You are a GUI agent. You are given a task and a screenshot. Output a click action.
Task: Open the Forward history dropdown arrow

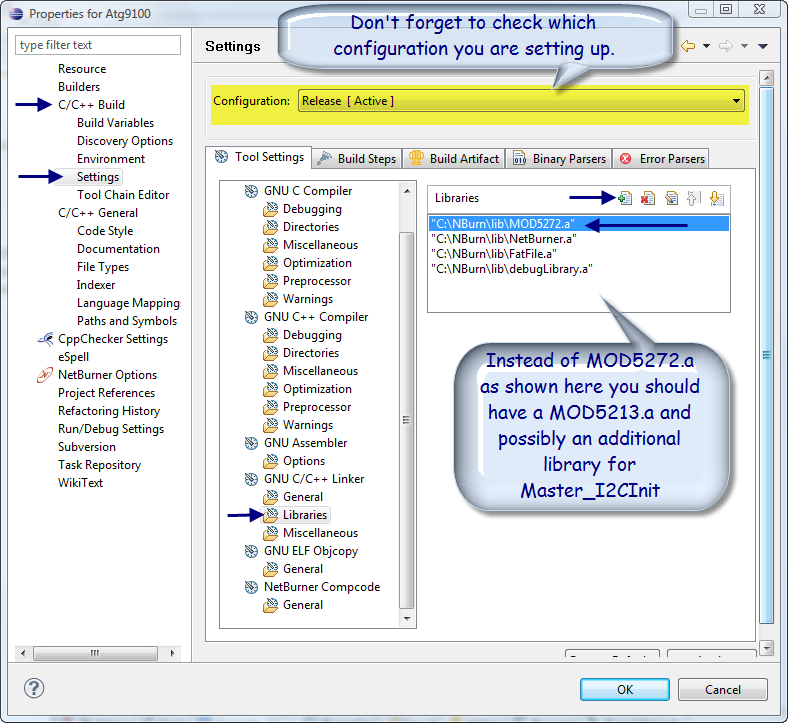(744, 46)
